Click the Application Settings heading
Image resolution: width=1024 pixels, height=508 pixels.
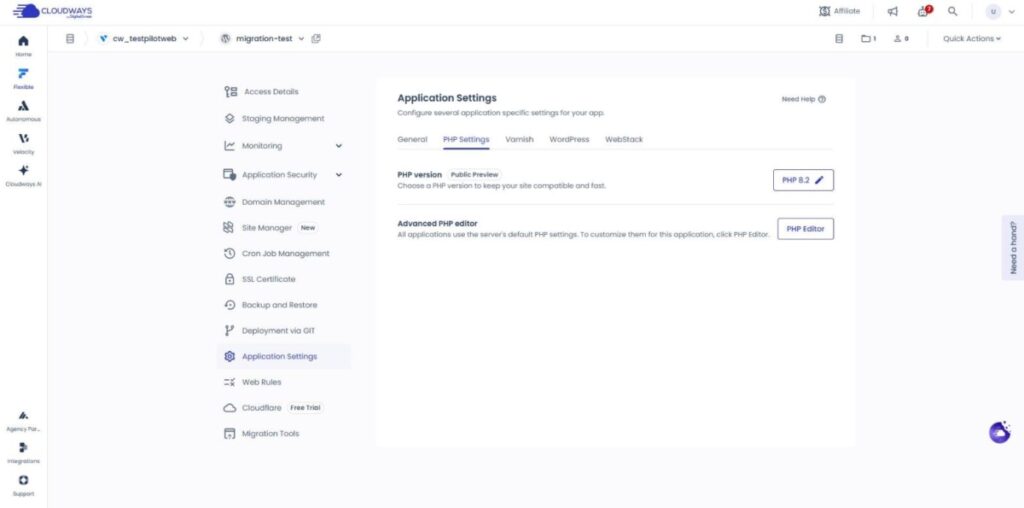[x=447, y=98]
